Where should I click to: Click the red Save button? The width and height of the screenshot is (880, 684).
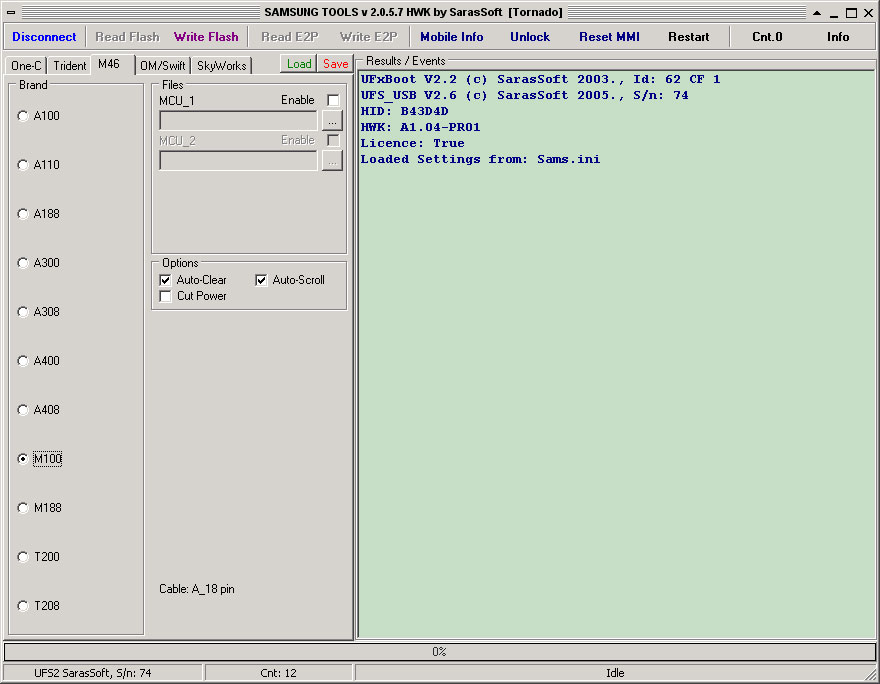point(336,64)
